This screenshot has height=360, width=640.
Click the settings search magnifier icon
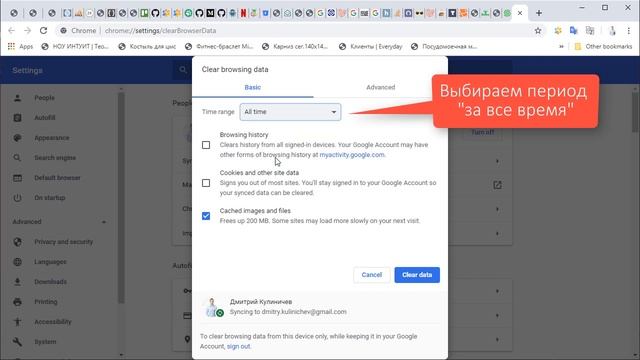(x=183, y=70)
